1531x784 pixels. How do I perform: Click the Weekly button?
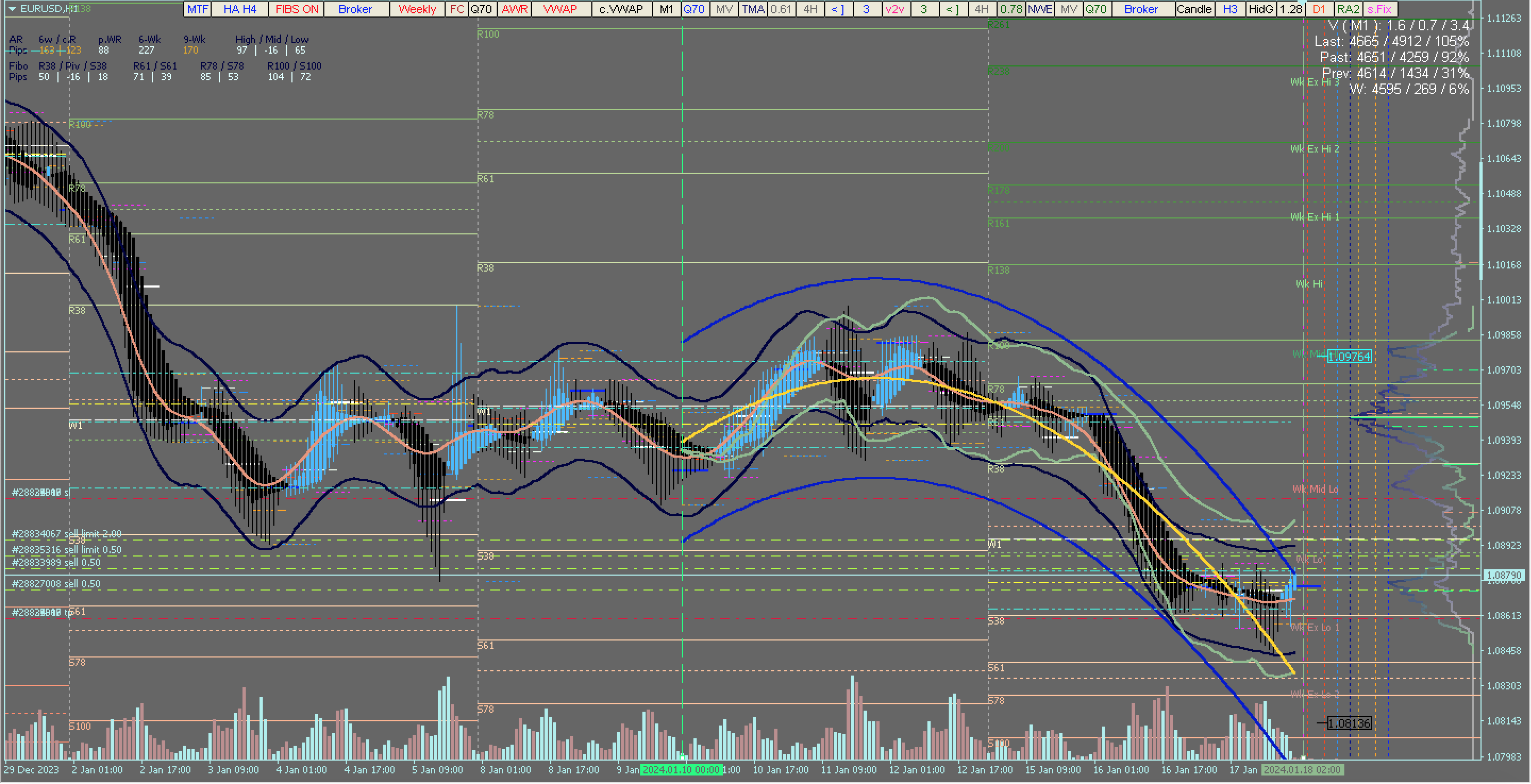(x=416, y=9)
